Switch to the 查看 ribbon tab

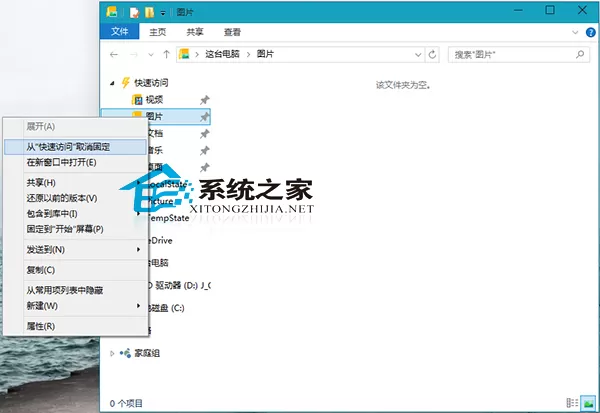click(232, 32)
